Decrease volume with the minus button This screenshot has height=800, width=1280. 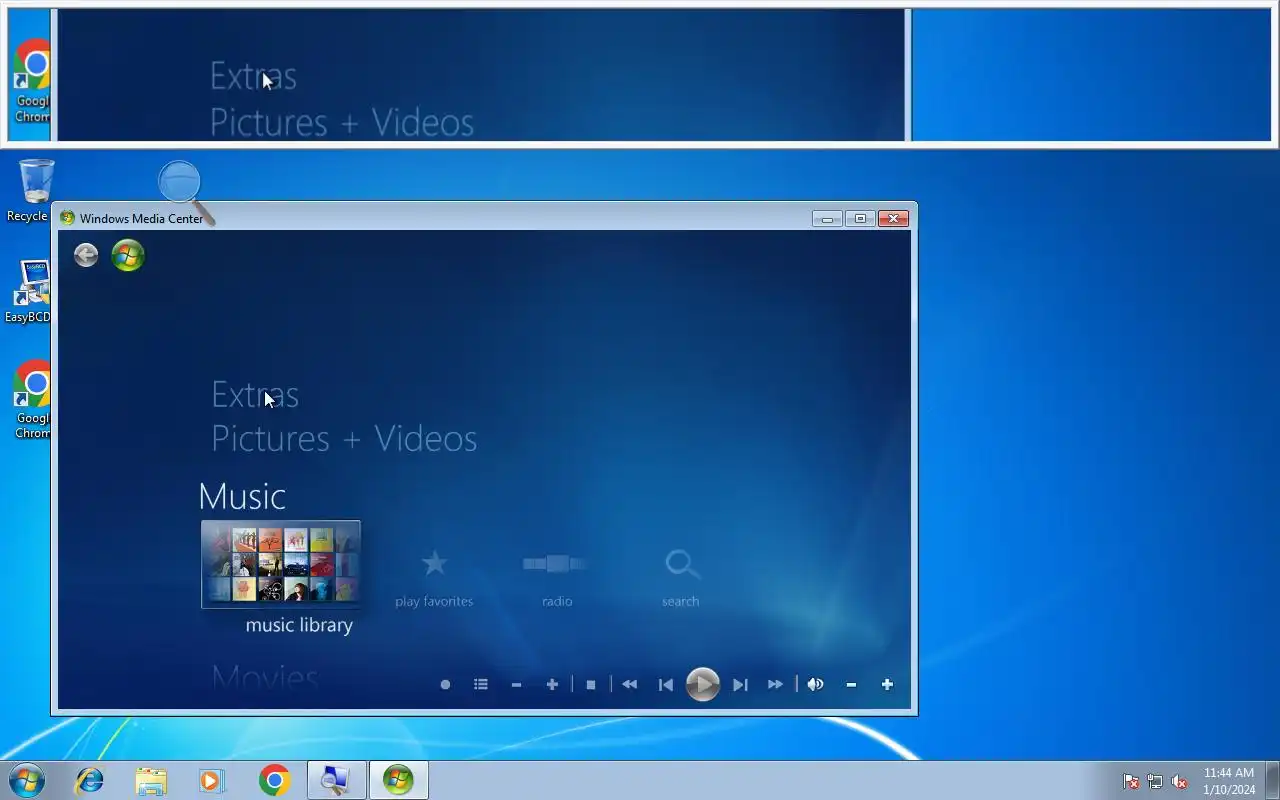851,685
